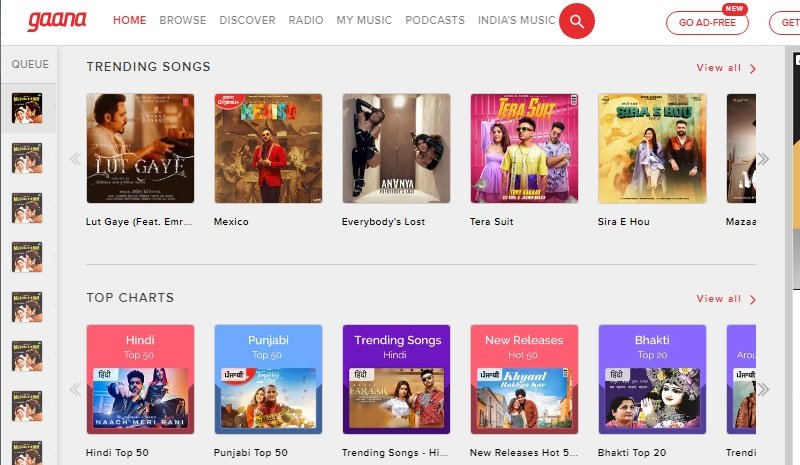800x465 pixels.
Task: Go to the HOME menu item
Action: [x=130, y=20]
